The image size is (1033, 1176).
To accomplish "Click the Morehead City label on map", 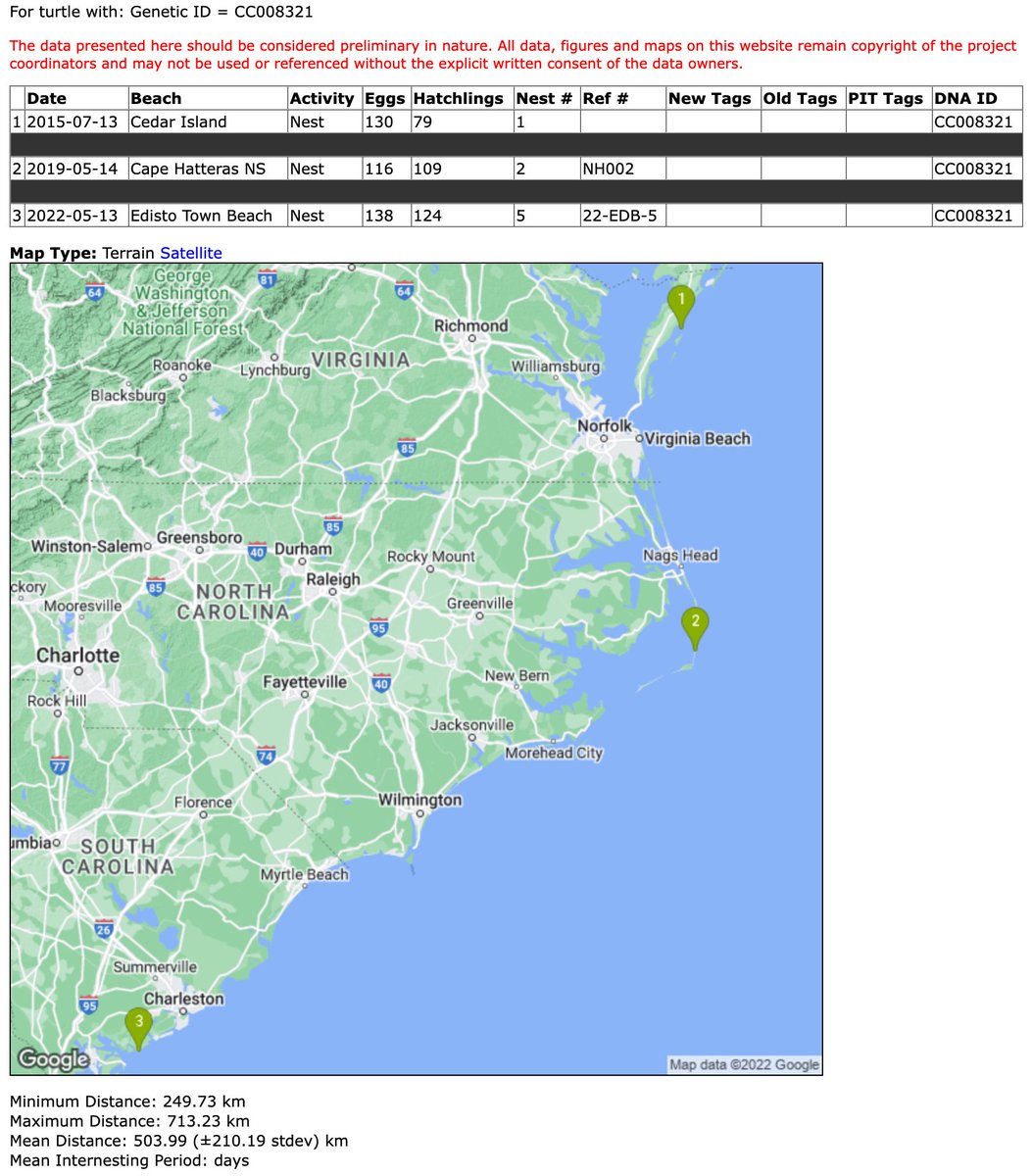I will (554, 753).
